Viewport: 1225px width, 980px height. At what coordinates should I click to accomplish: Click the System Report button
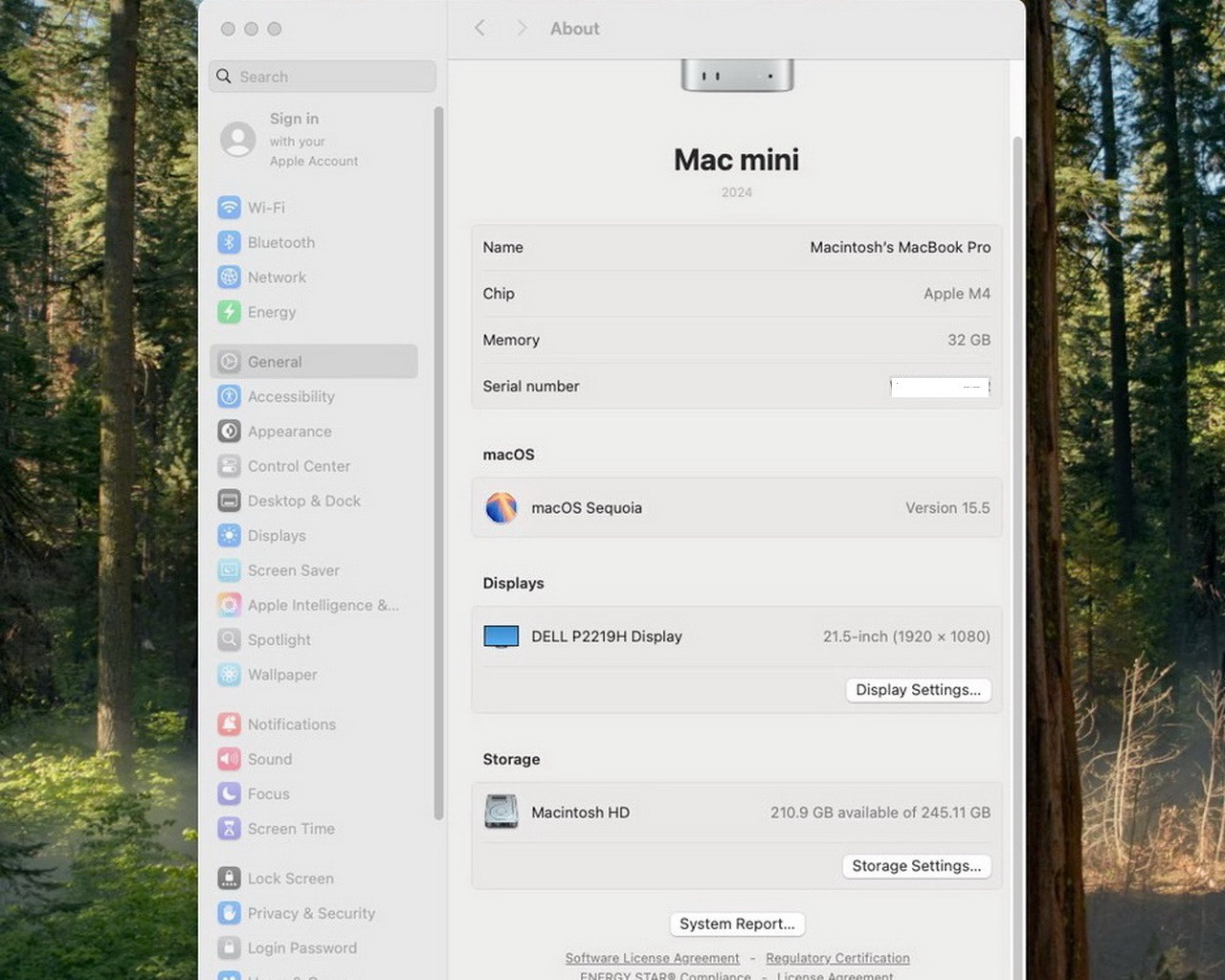(x=737, y=924)
